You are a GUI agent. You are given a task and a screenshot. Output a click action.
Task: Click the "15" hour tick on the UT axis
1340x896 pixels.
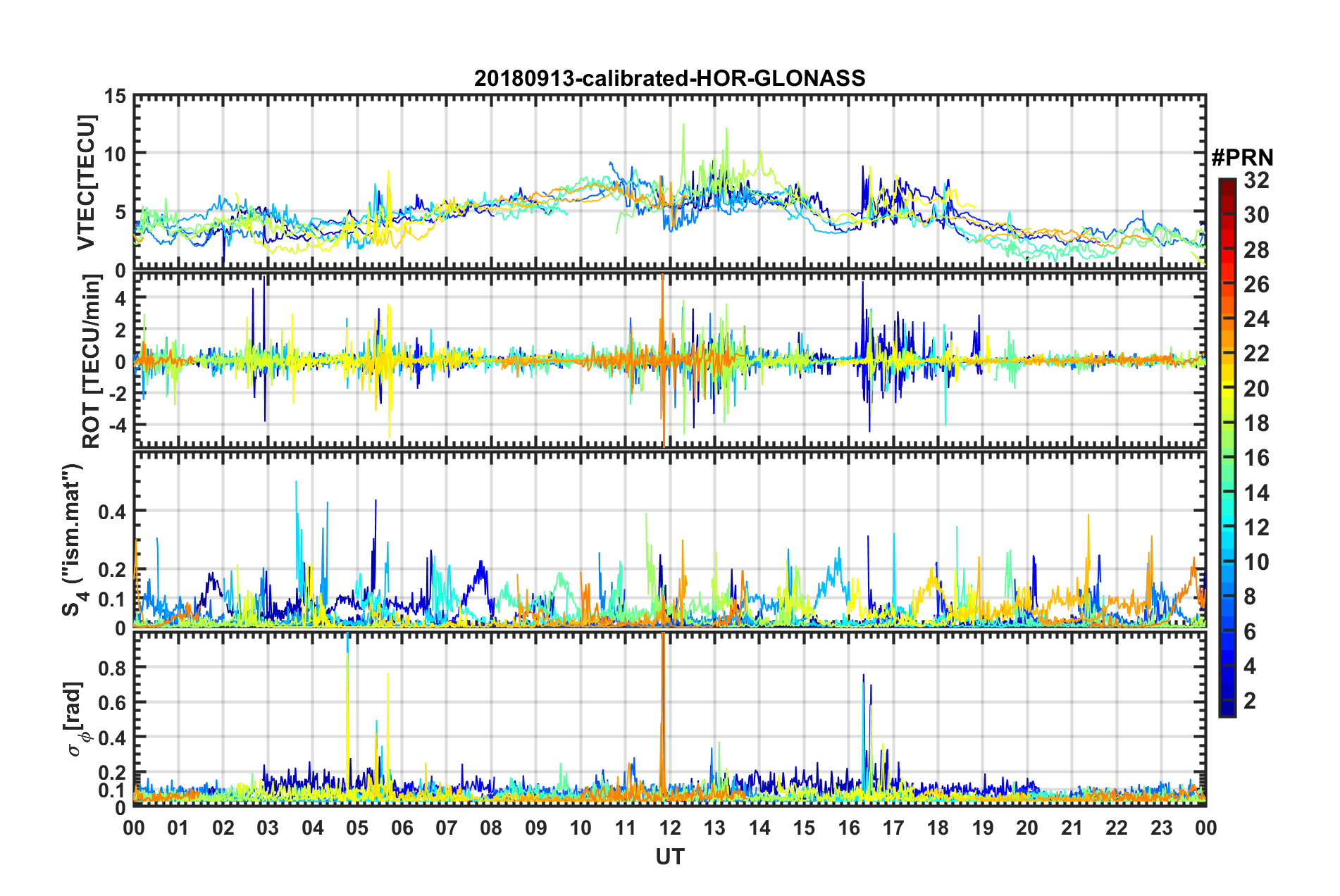coord(804,828)
